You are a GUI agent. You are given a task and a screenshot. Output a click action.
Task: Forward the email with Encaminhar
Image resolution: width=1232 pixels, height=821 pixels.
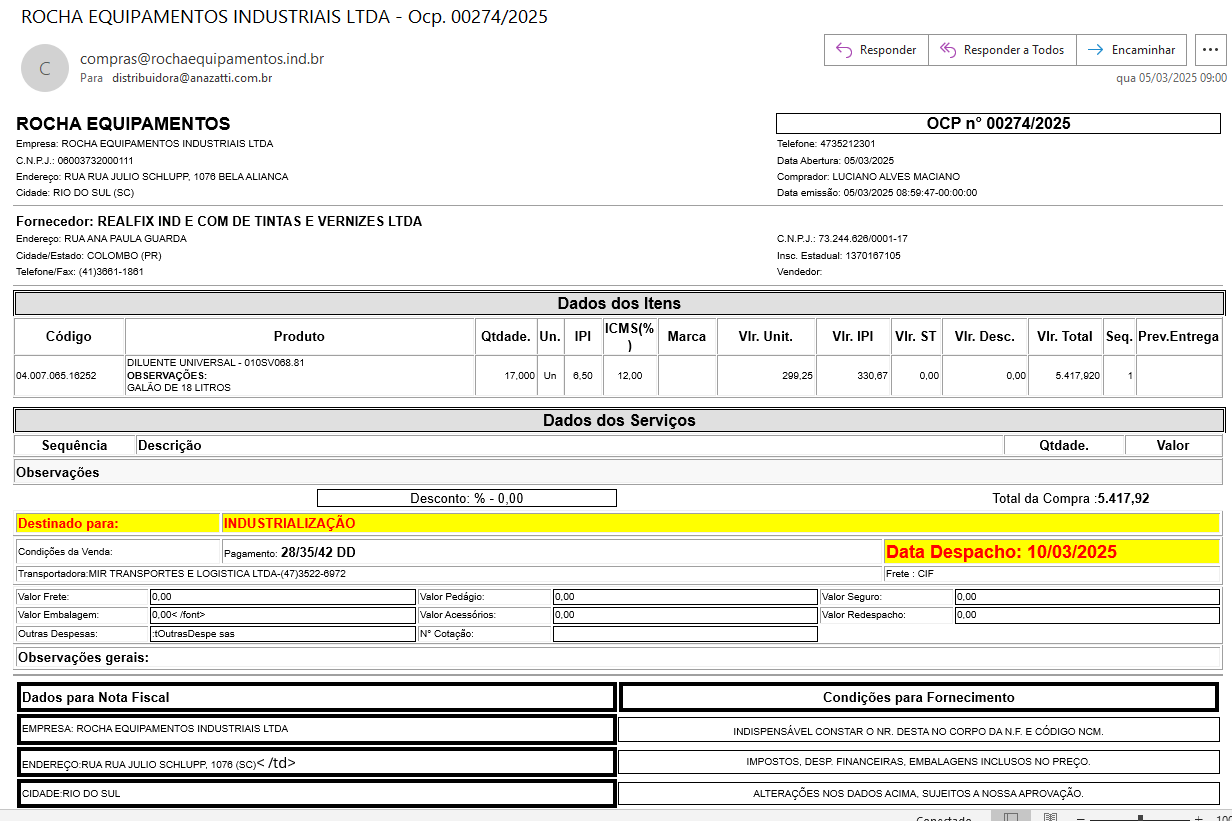point(1132,50)
